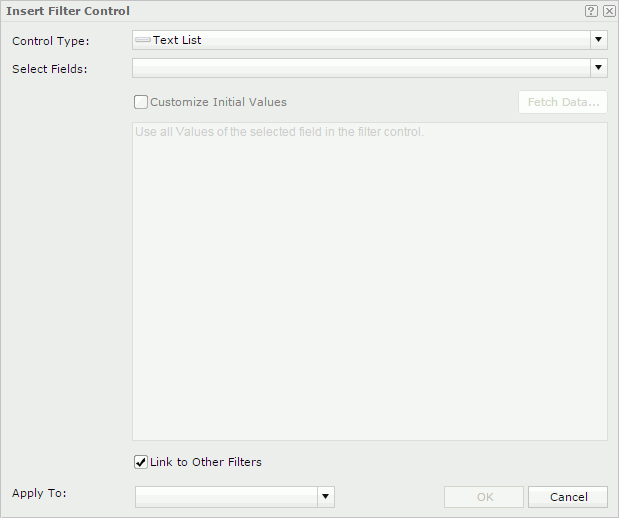Viewport: 619px width, 518px height.
Task: Click the Text List icon in Control Type
Action: click(x=143, y=40)
